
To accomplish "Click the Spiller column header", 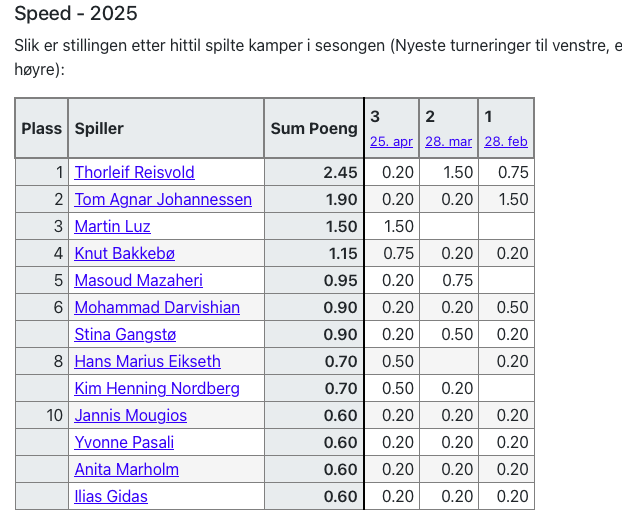I will click(99, 128).
